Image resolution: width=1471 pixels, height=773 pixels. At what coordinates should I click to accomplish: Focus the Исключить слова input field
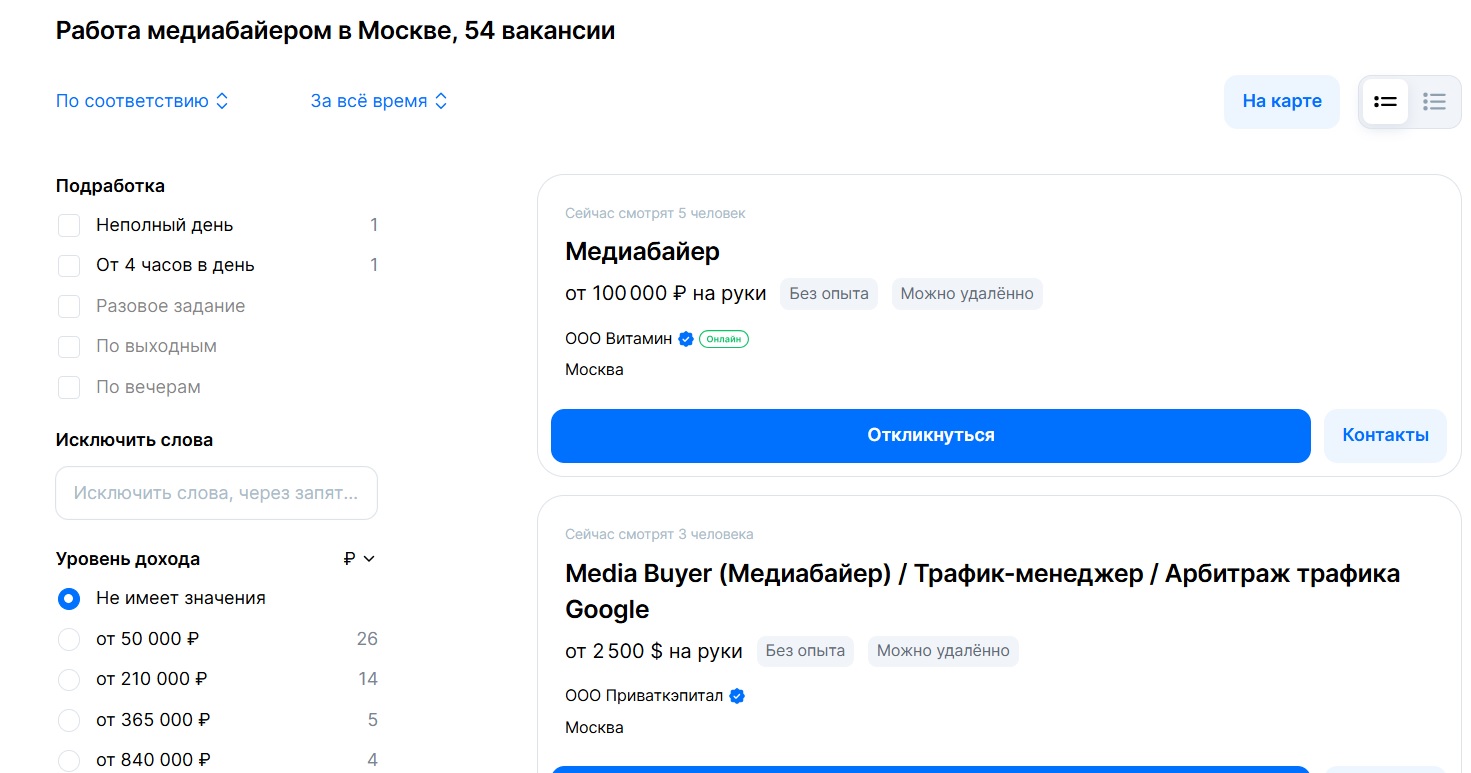(x=216, y=493)
